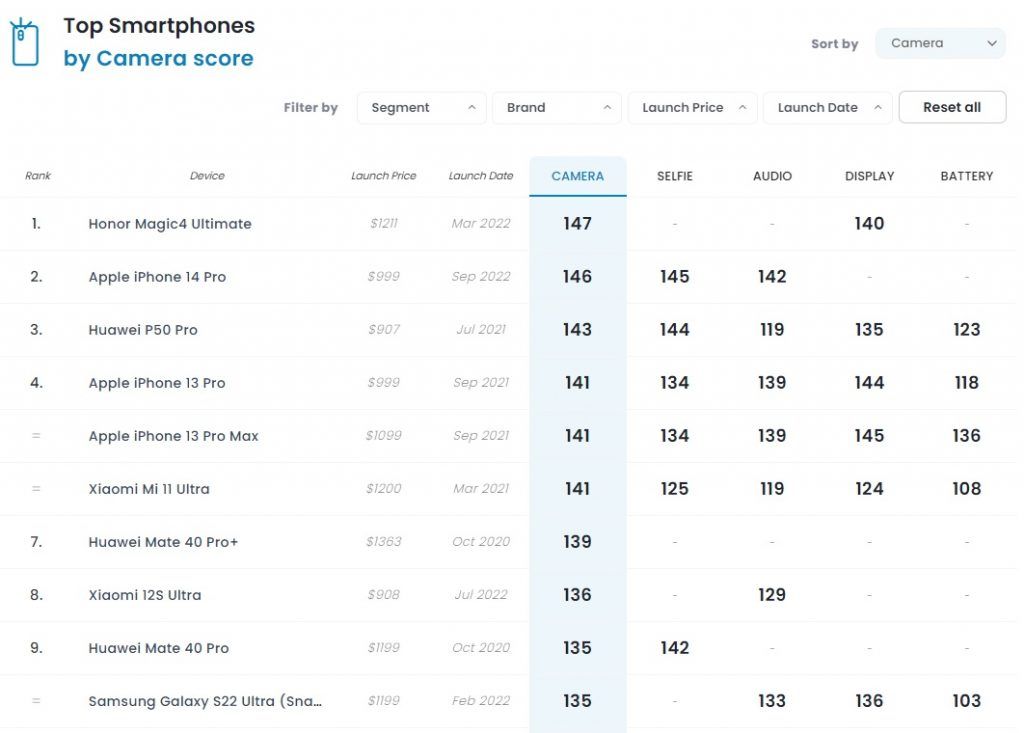Switch to the BATTERY column tab

coord(967,176)
